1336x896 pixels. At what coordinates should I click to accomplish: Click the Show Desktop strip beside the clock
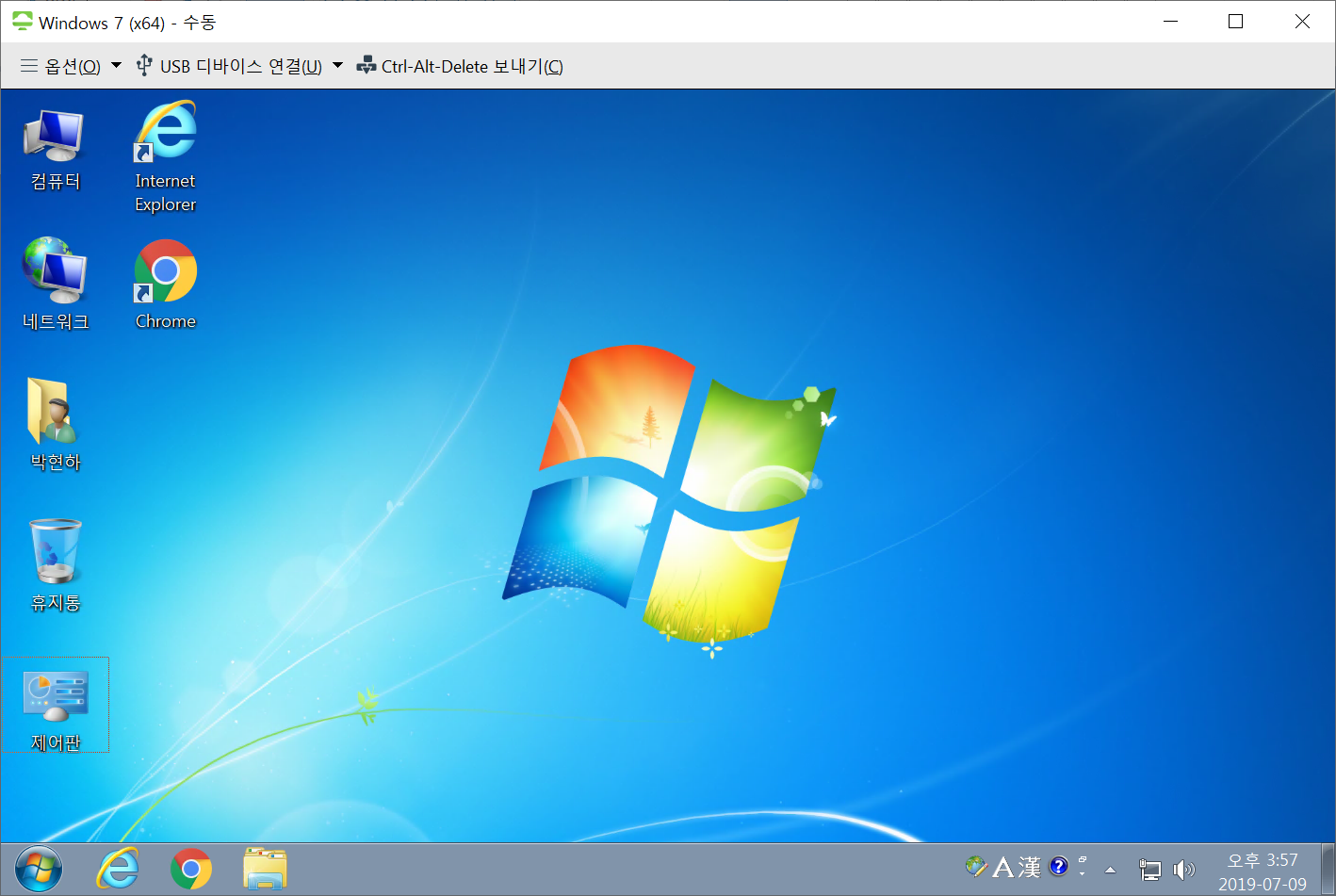[1328, 869]
